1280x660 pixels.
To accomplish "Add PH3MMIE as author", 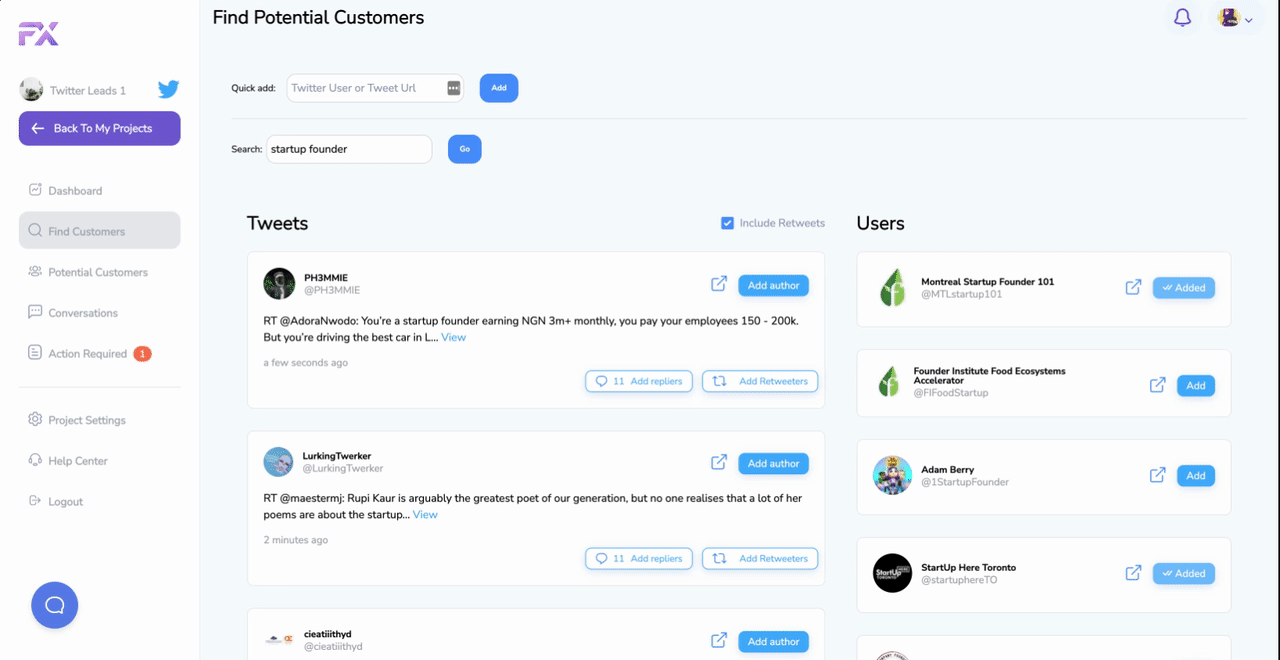I will tap(773, 286).
